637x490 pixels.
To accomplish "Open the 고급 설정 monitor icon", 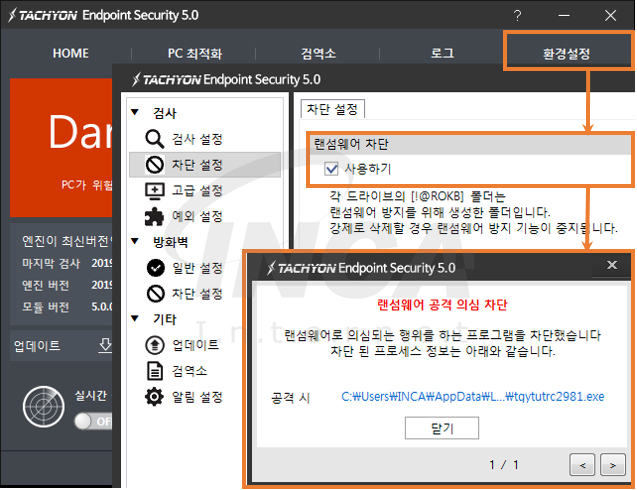I will 154,191.
